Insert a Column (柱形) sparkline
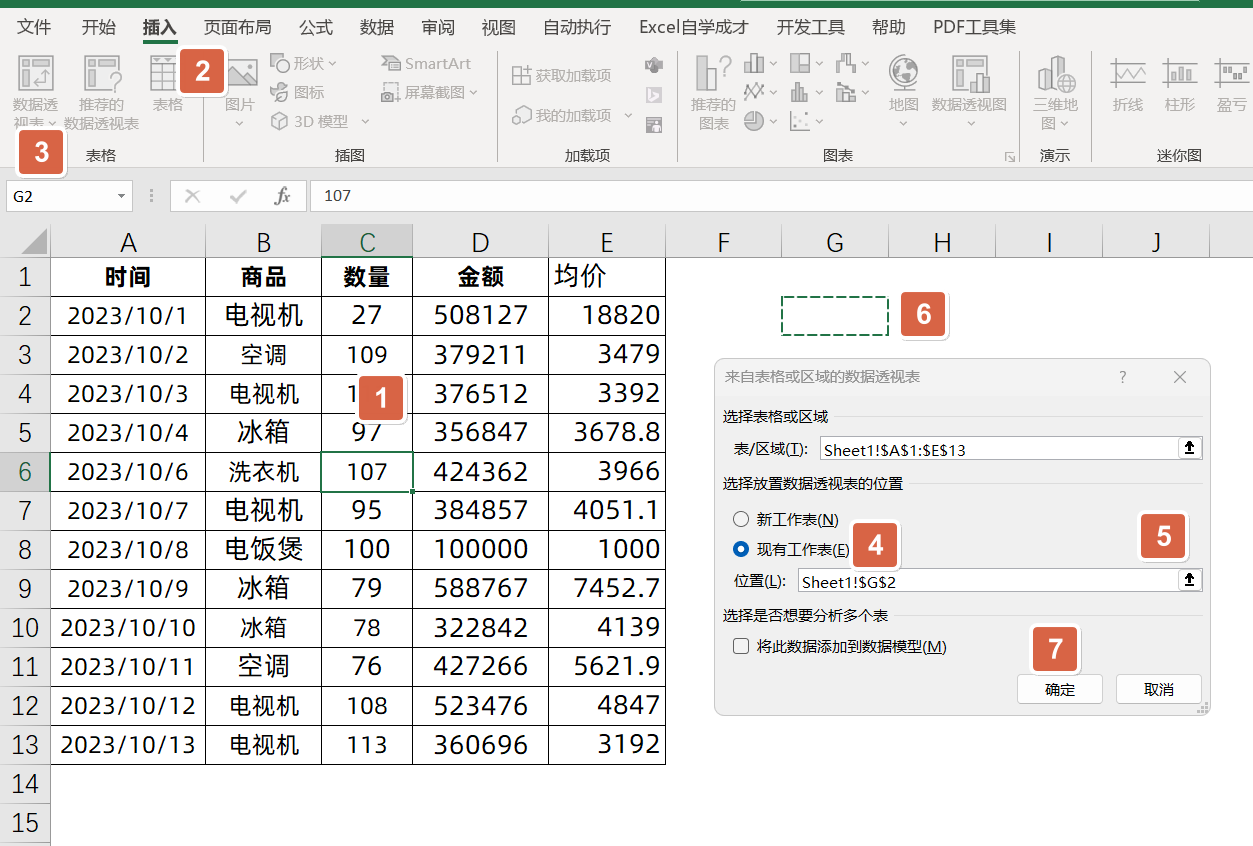The image size is (1253, 846). [x=1180, y=84]
